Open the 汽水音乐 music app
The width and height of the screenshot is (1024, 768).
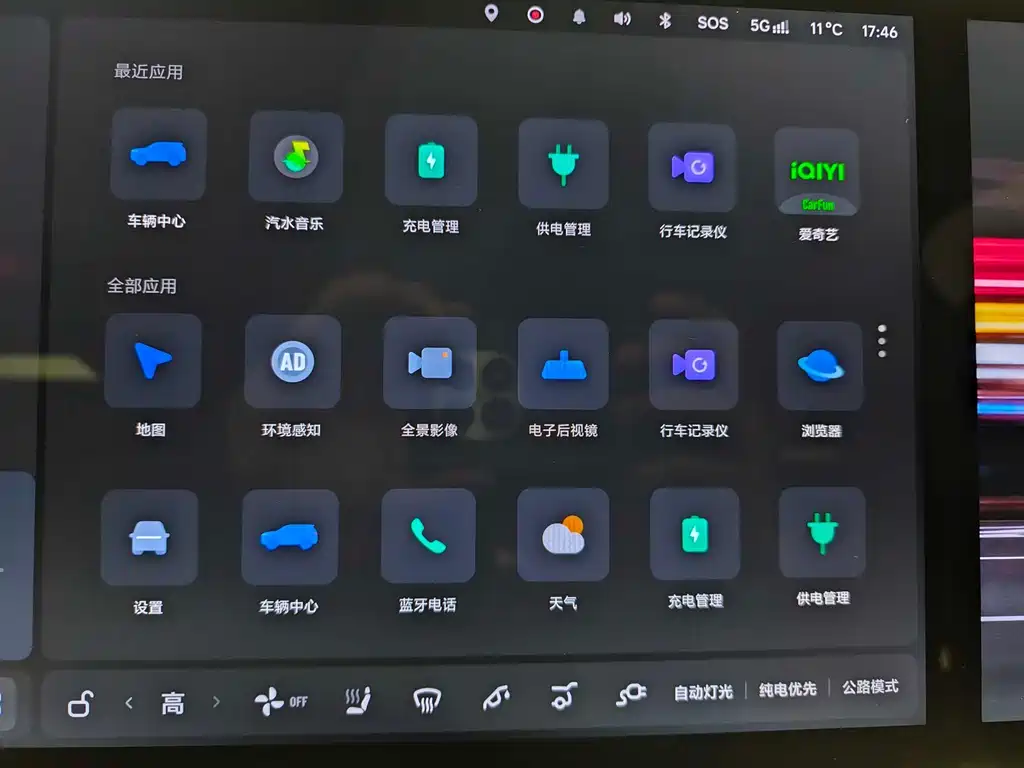[x=295, y=158]
